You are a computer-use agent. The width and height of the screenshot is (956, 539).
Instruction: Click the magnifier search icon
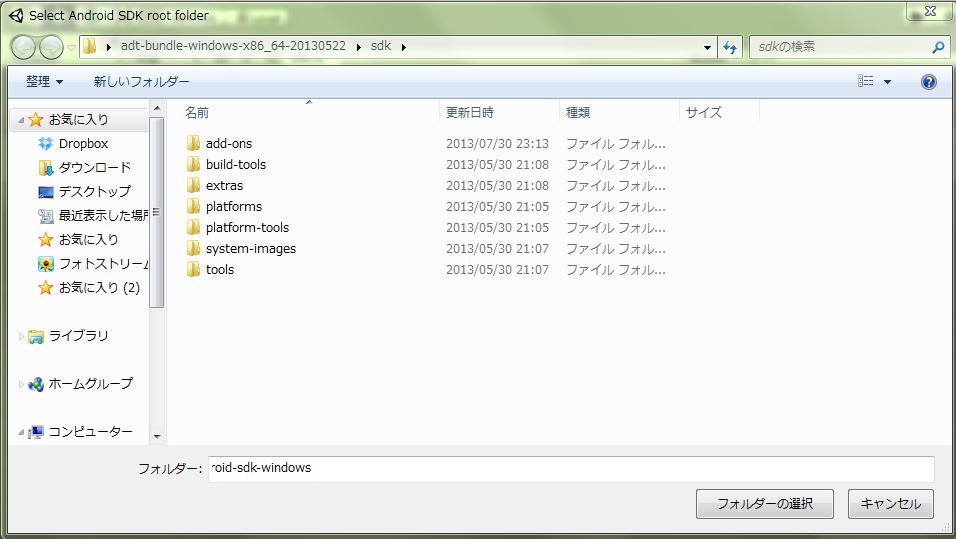(x=938, y=47)
